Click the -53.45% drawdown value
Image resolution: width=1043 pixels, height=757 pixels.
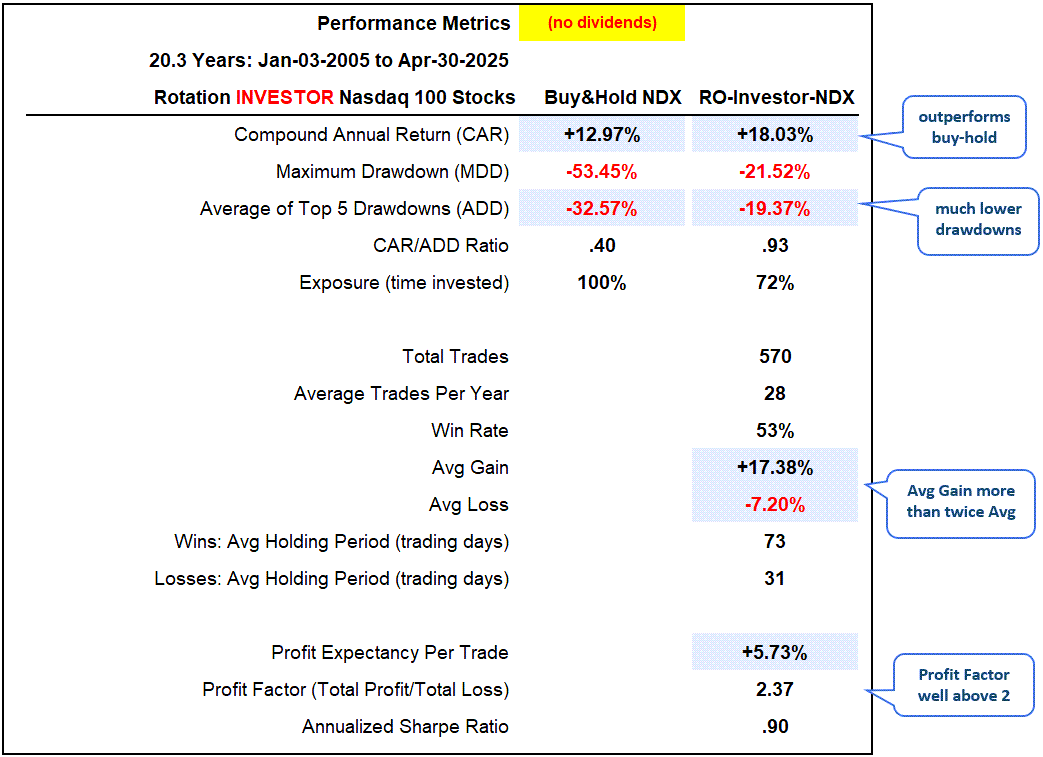click(x=602, y=172)
